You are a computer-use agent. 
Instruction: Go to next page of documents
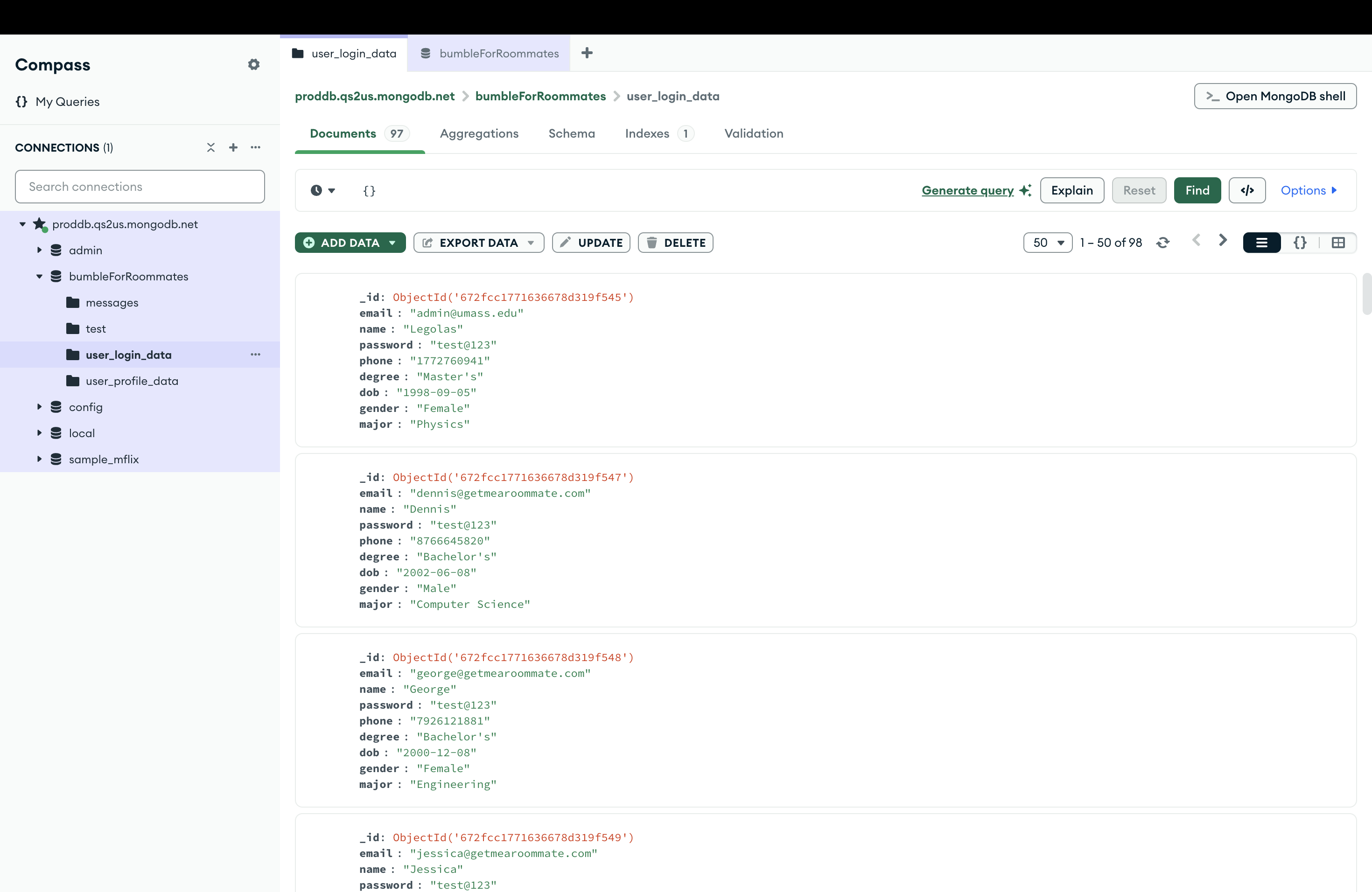click(x=1223, y=241)
